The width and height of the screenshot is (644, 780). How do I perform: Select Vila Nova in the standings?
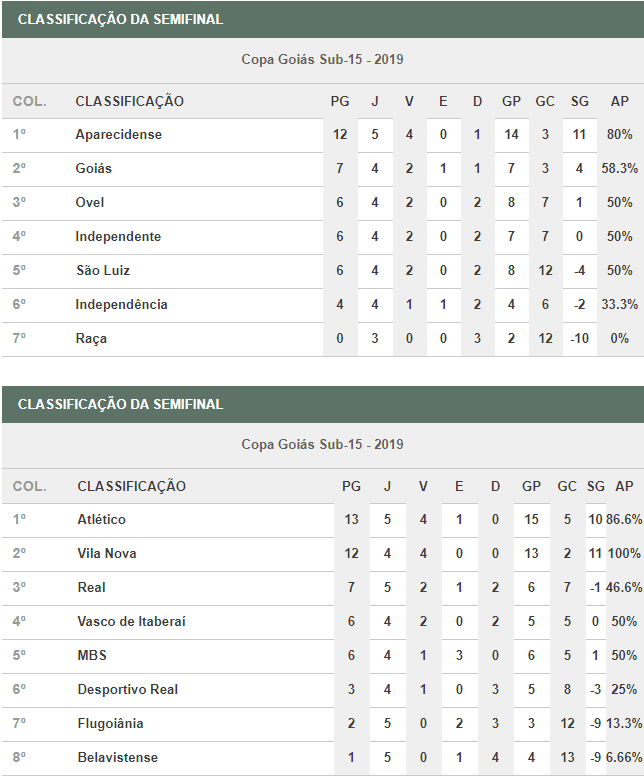coord(107,554)
